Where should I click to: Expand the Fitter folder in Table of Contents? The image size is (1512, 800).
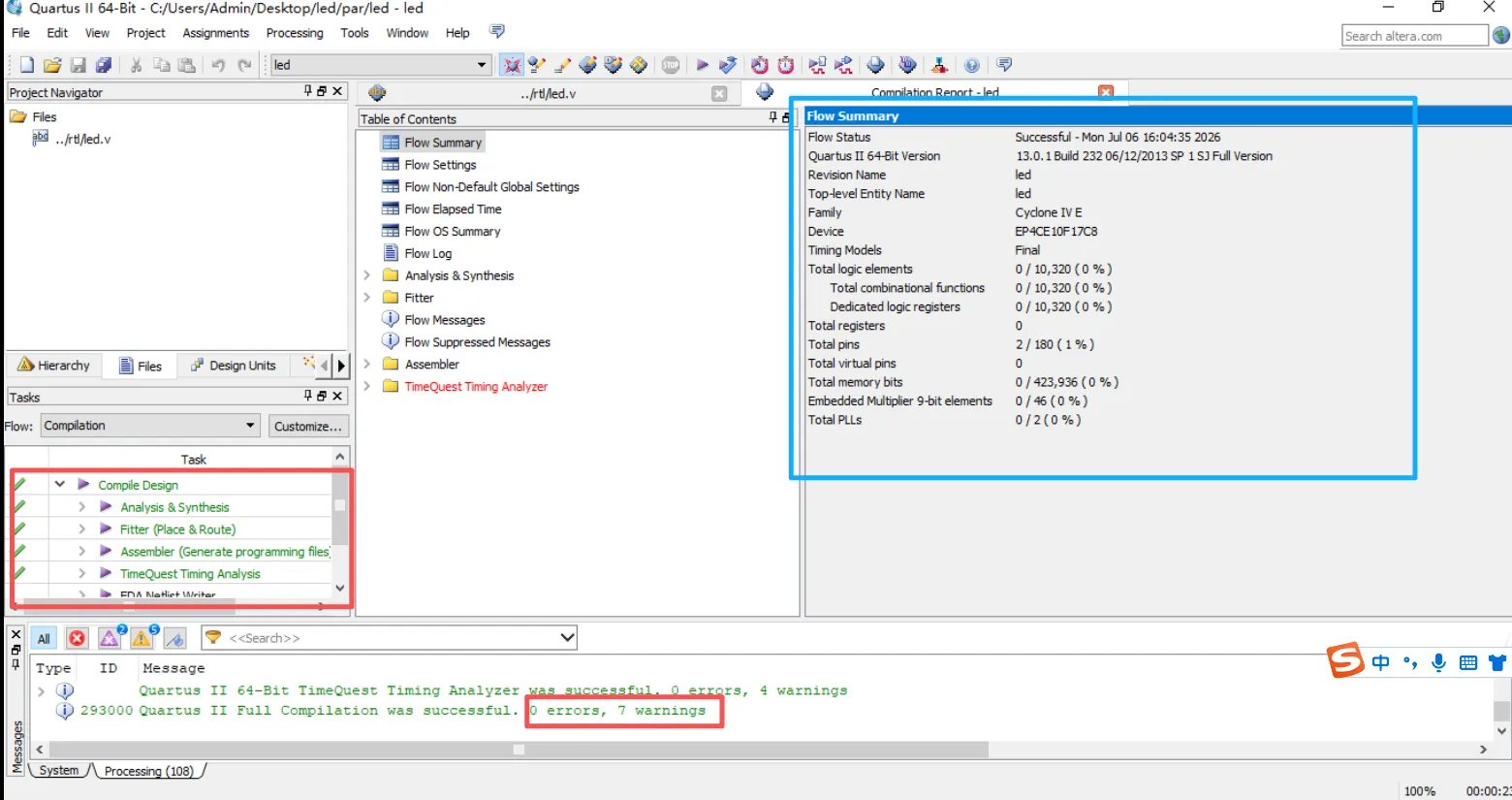pyautogui.click(x=367, y=298)
